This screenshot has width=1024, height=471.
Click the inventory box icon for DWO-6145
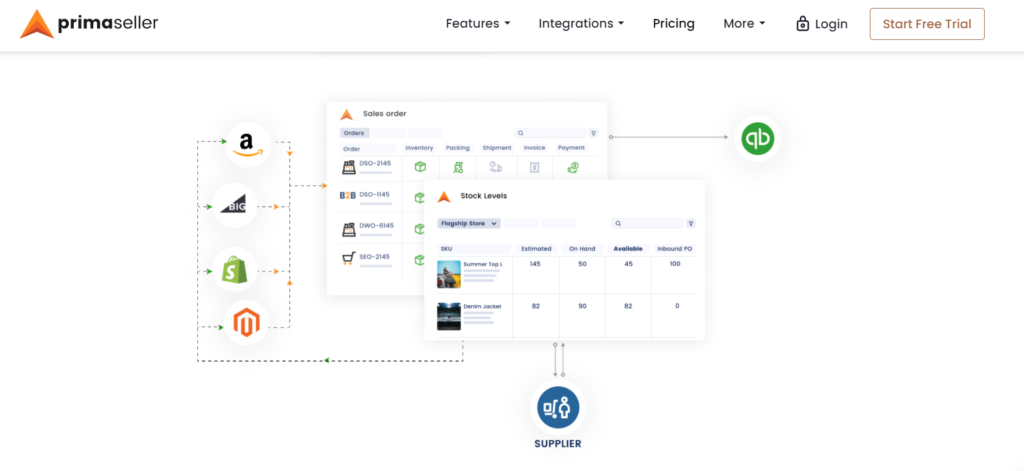[419, 229]
